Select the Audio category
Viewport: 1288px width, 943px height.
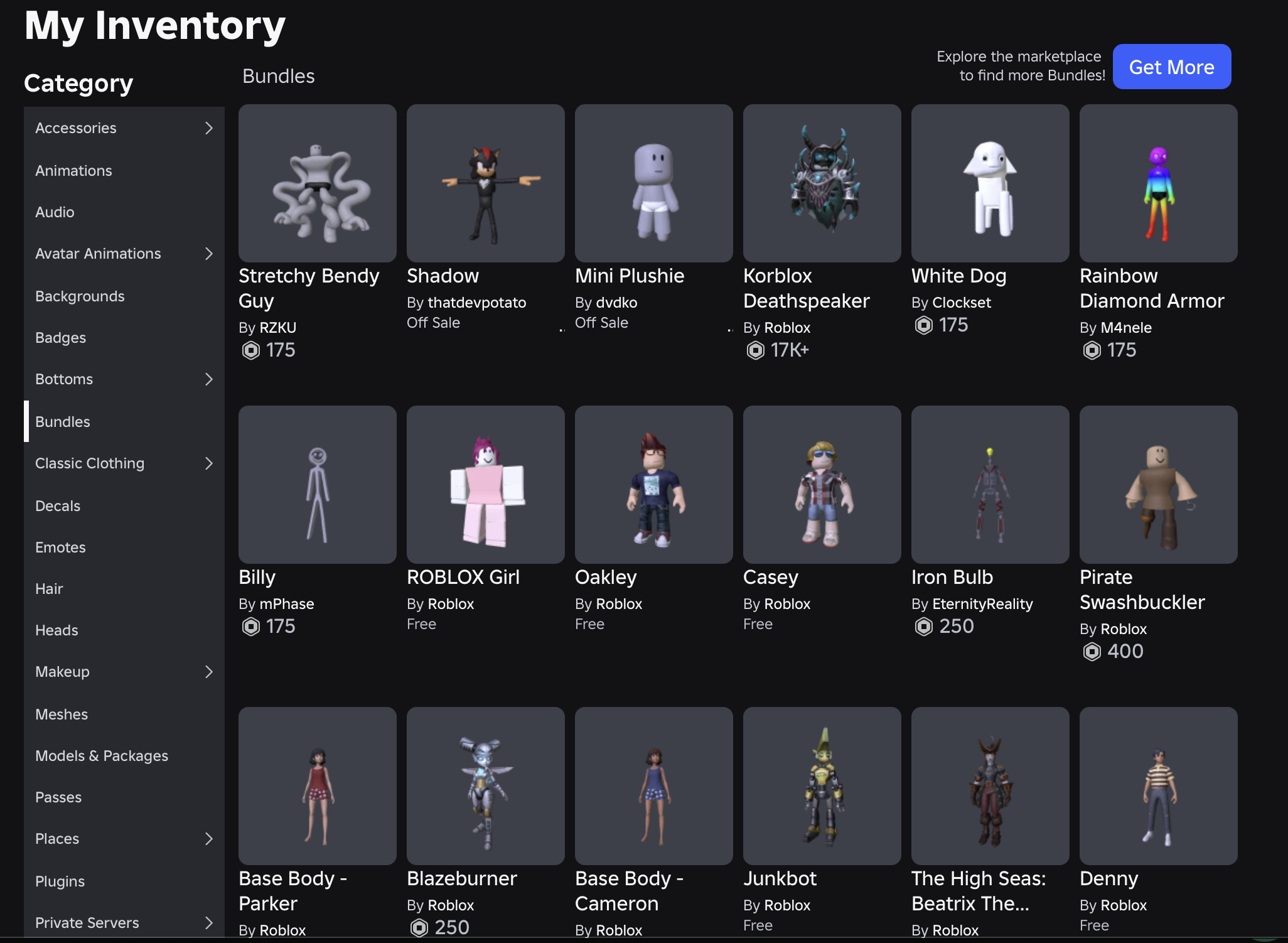pyautogui.click(x=124, y=212)
